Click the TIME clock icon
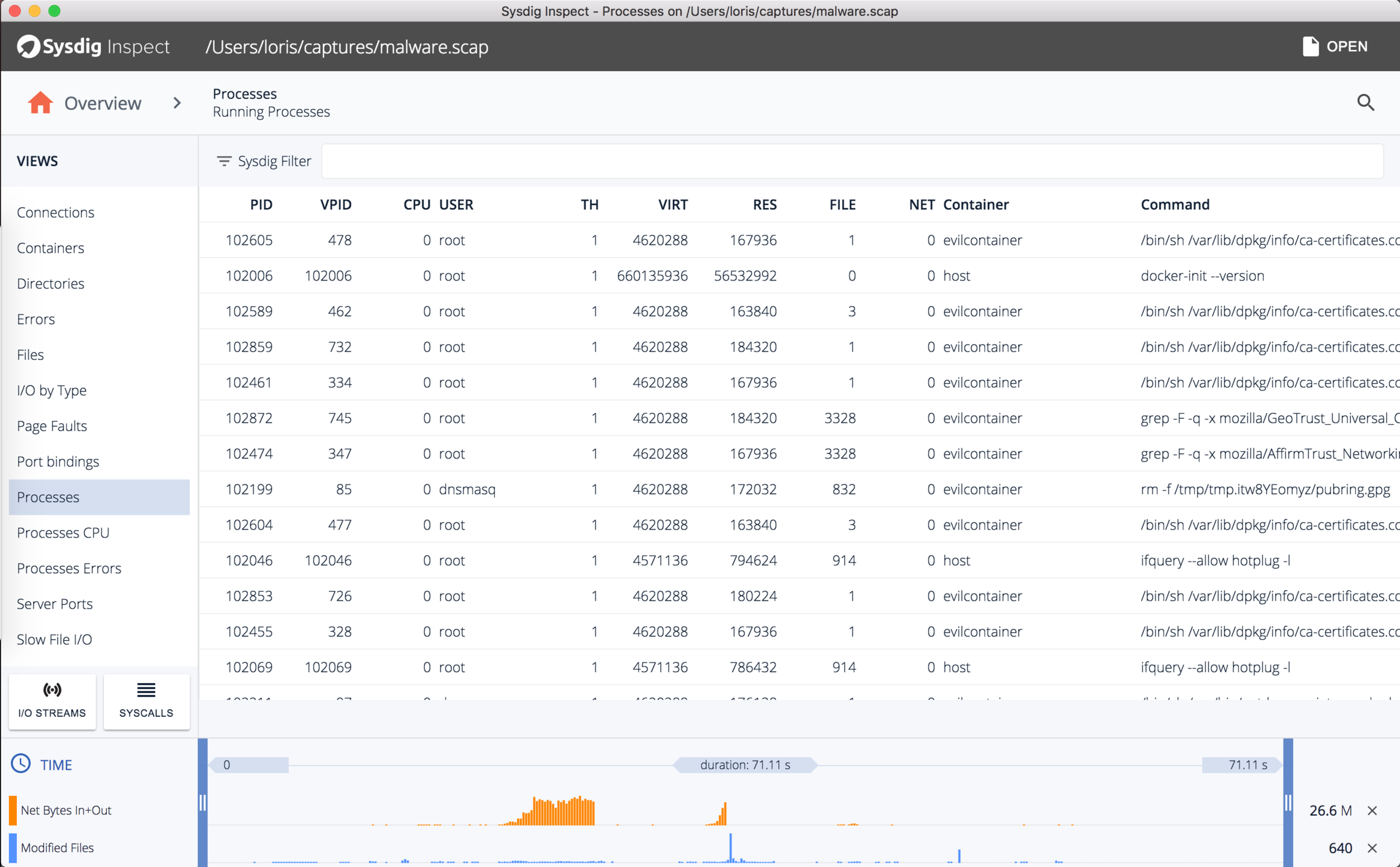1400x867 pixels. (x=21, y=763)
